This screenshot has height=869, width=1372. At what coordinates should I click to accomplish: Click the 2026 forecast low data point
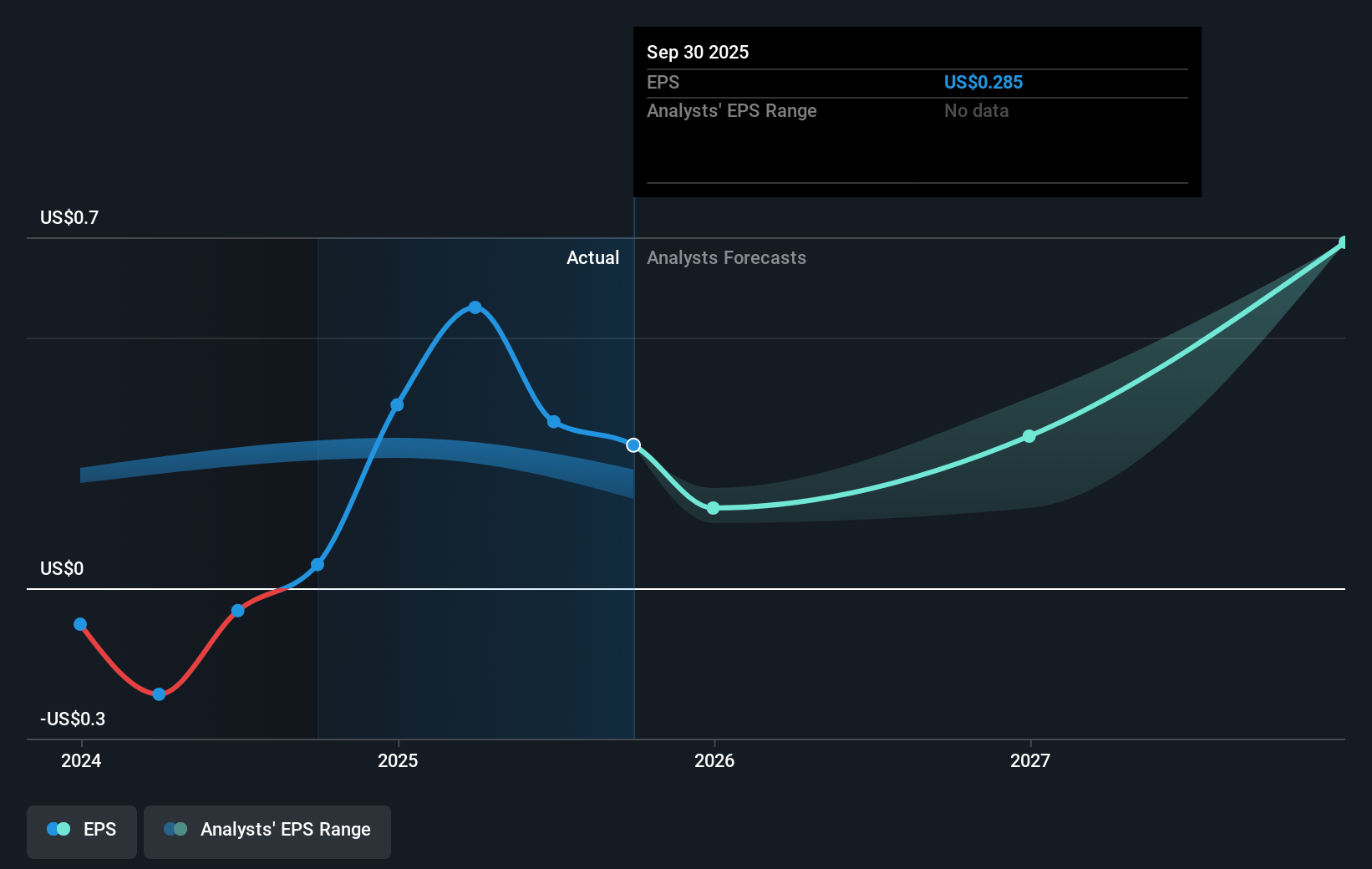click(x=713, y=508)
